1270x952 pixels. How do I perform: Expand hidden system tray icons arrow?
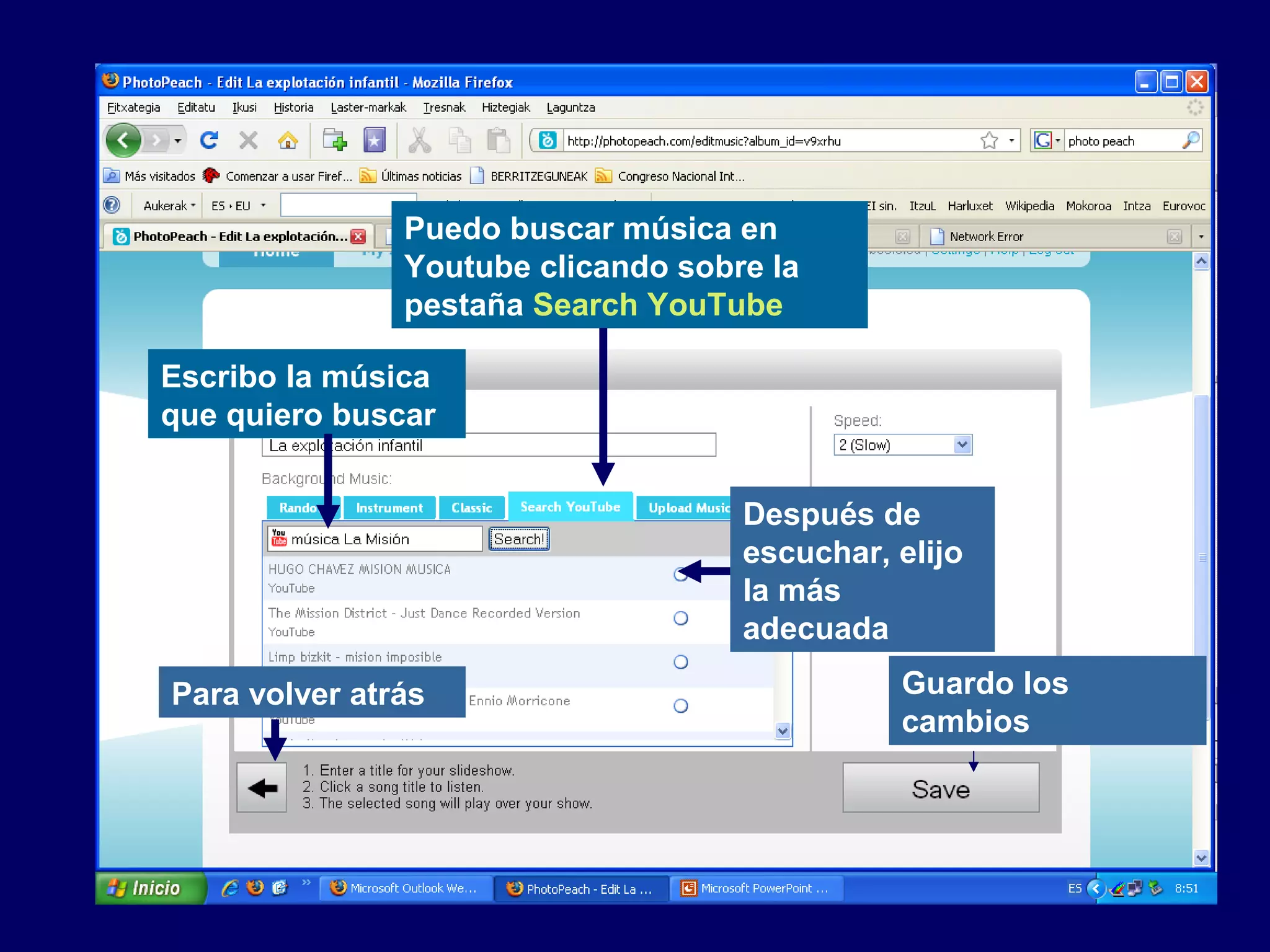tap(1096, 889)
